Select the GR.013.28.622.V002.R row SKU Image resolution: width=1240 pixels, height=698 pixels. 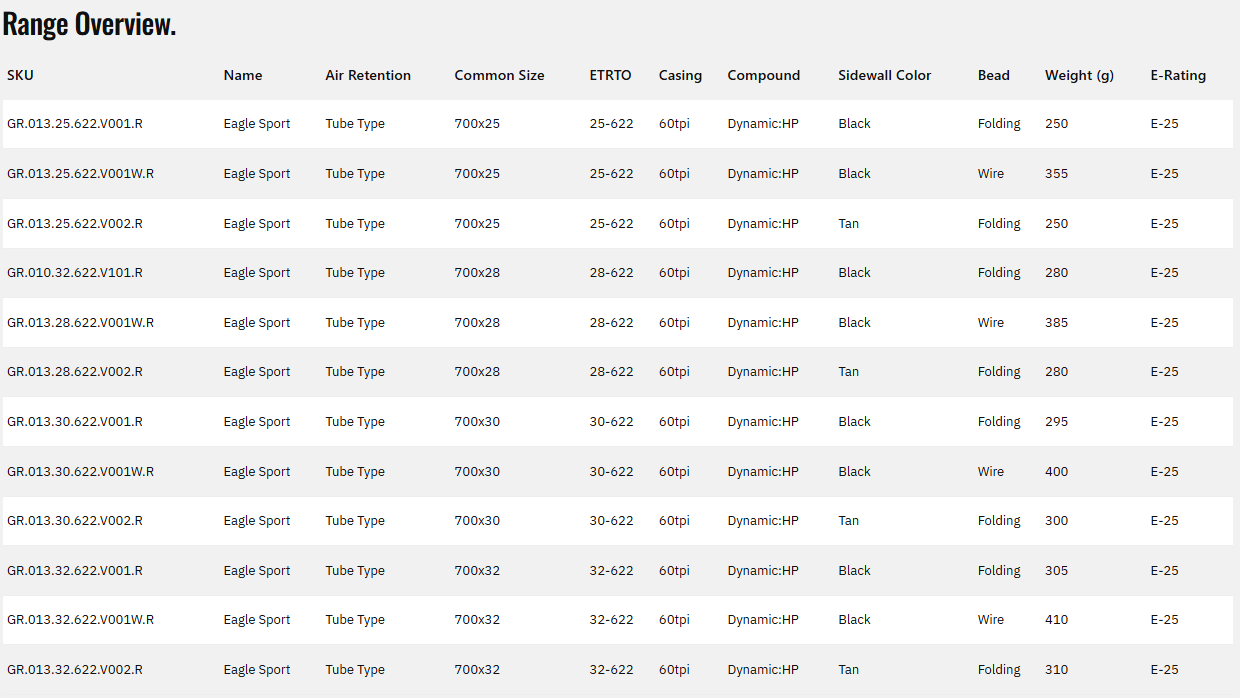pos(75,372)
